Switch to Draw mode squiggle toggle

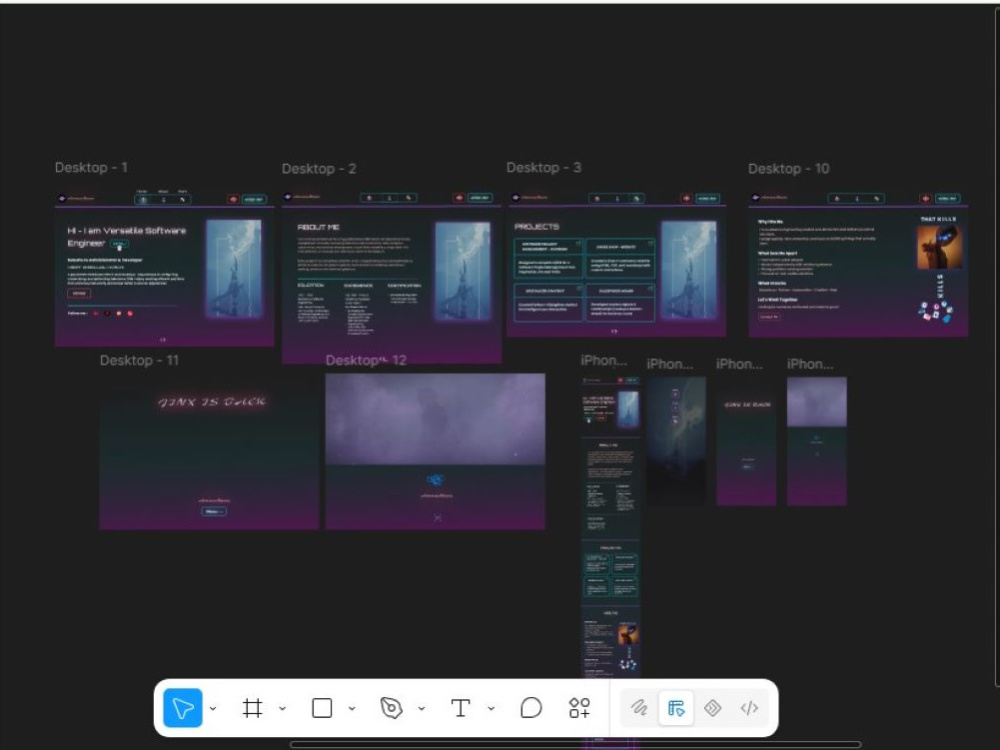click(x=639, y=708)
